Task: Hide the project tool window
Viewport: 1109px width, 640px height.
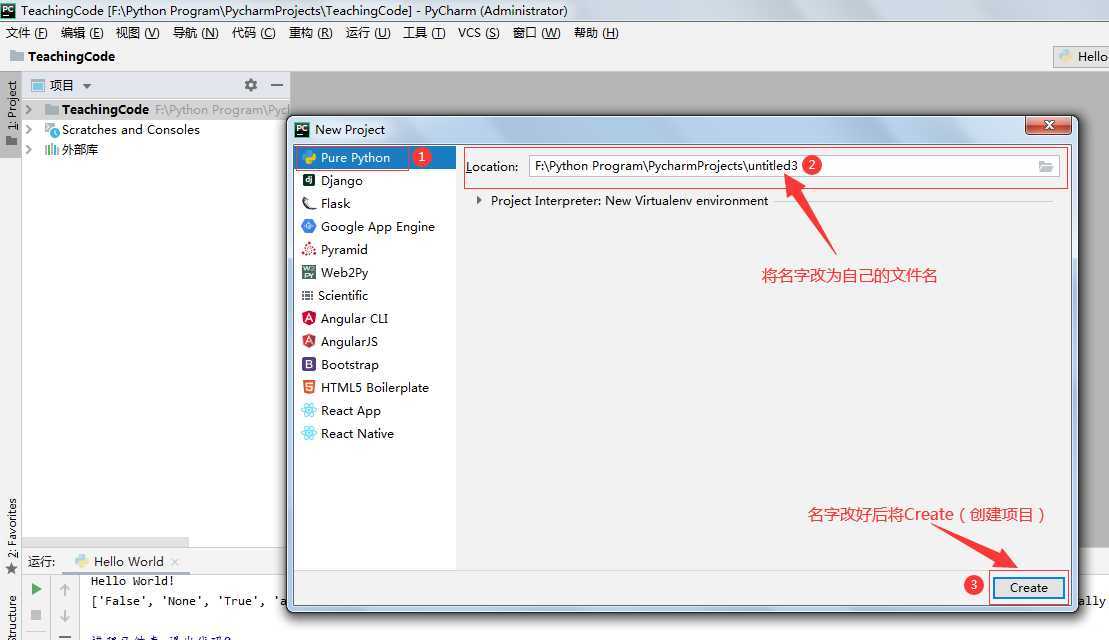Action: point(277,85)
